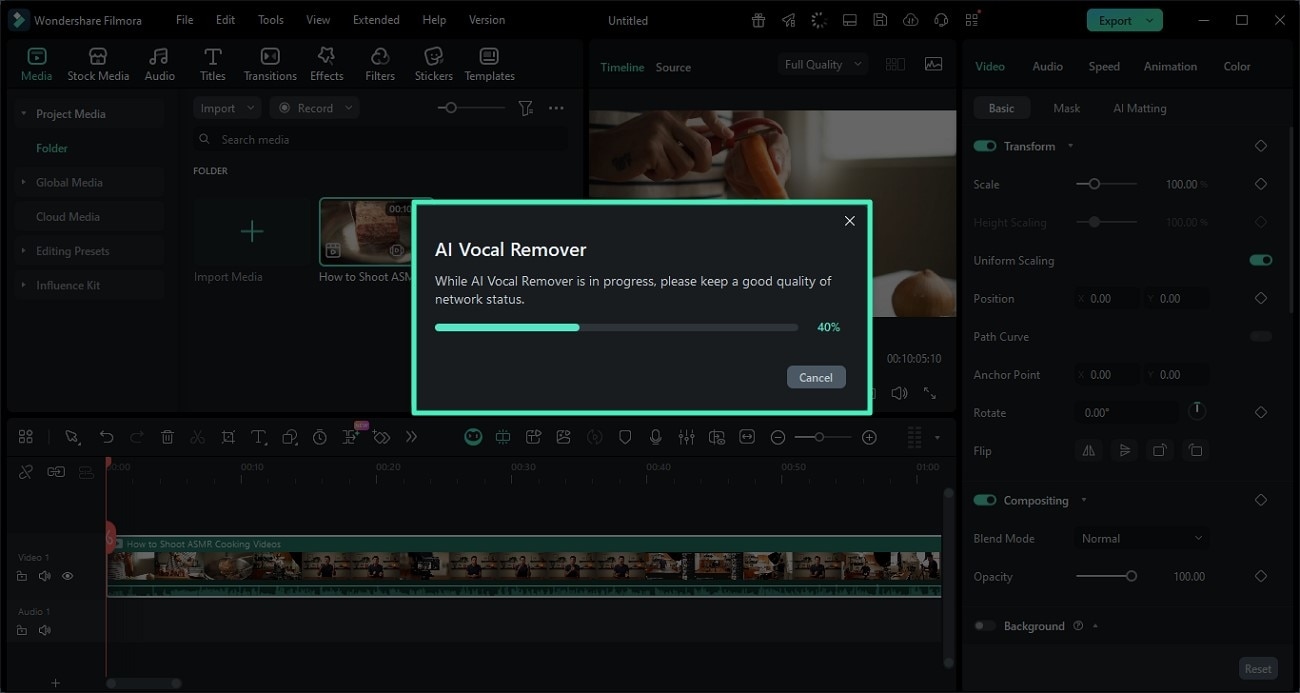The width and height of the screenshot is (1300, 693).
Task: Undo the last action
Action: 107,437
